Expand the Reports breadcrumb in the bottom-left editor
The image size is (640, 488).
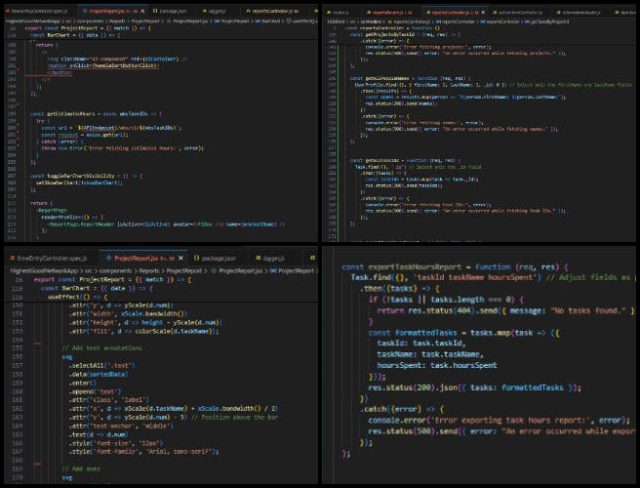click(147, 270)
